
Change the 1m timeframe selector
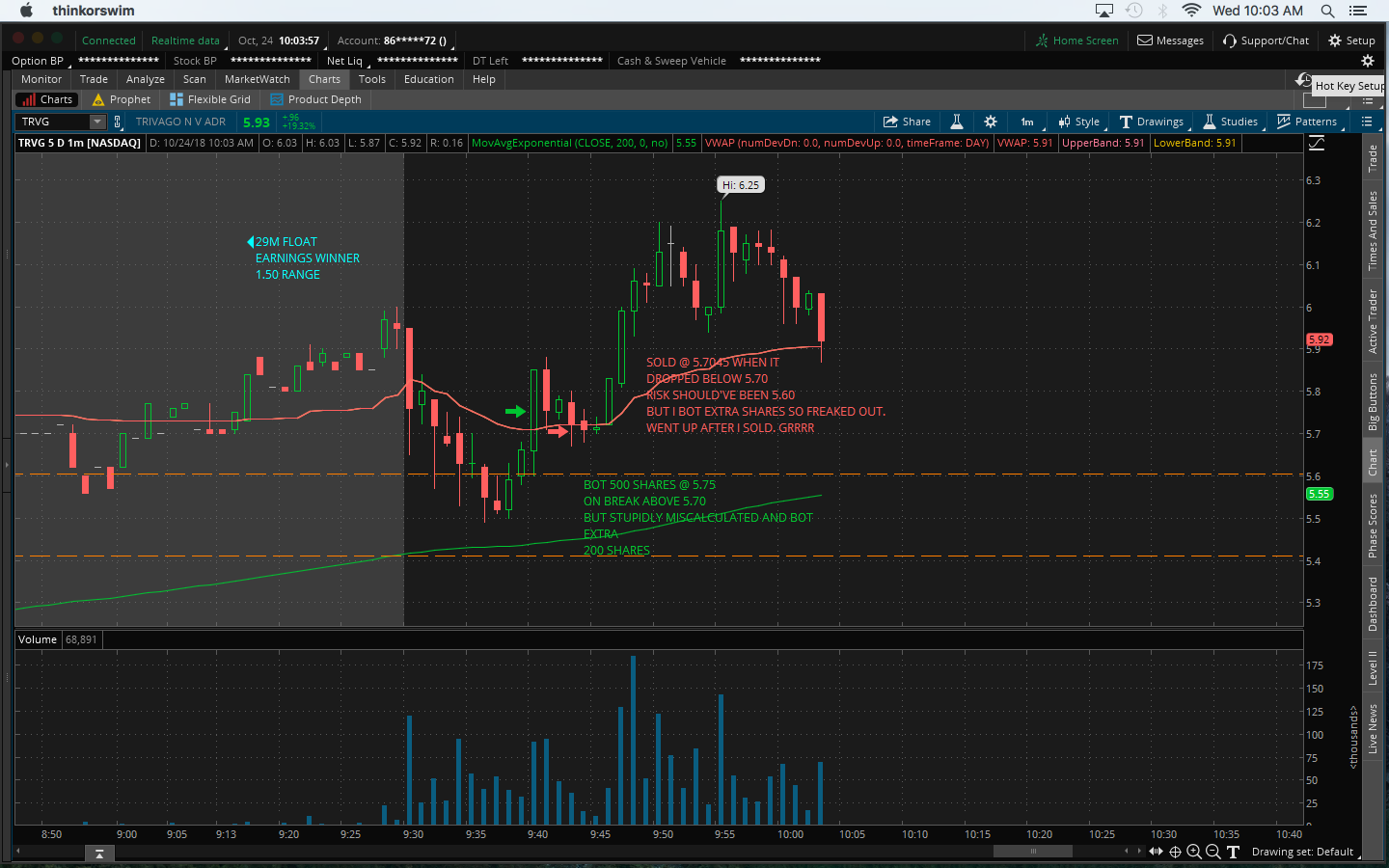1027,122
